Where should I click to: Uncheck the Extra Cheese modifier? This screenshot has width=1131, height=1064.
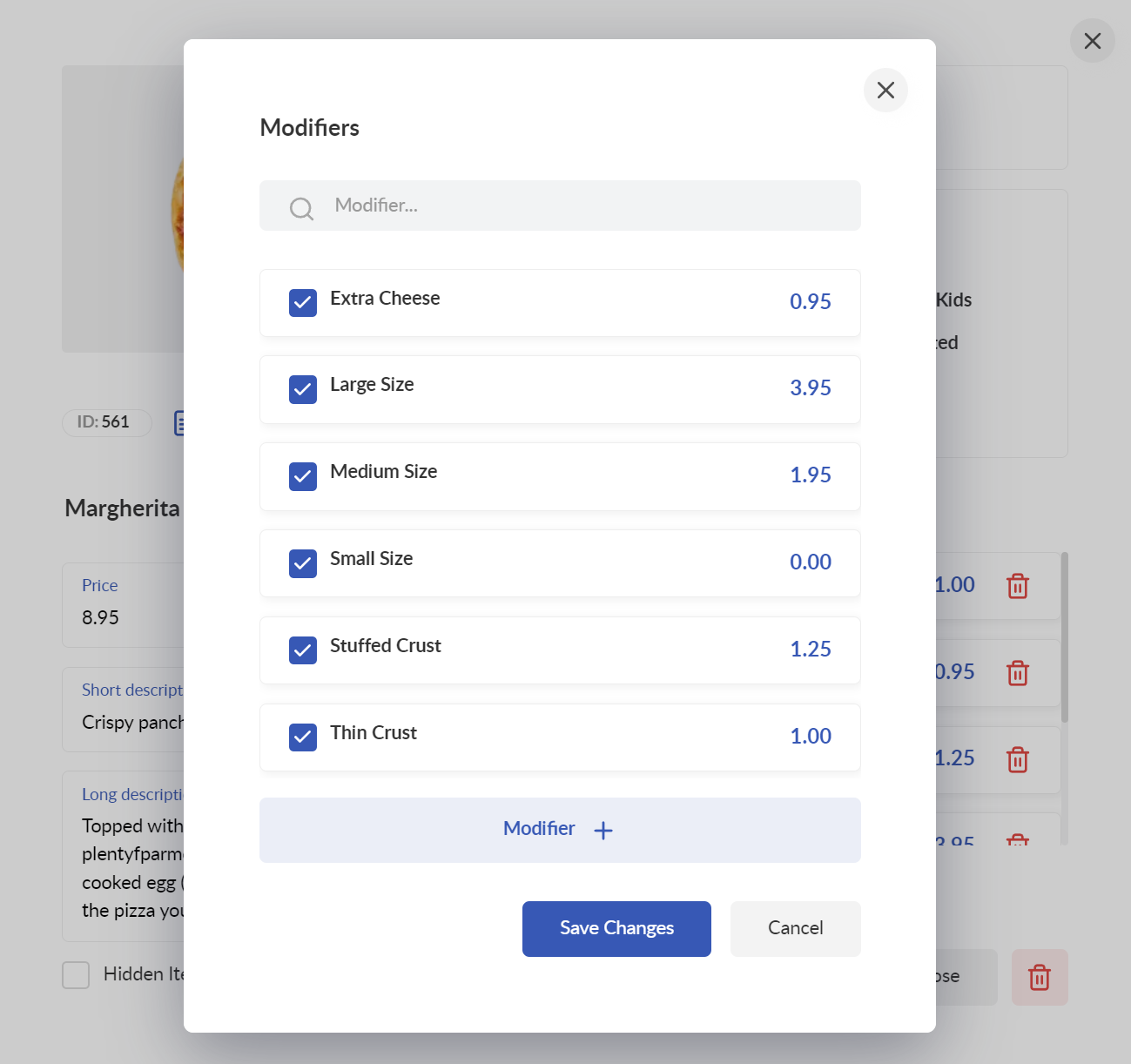coord(303,303)
